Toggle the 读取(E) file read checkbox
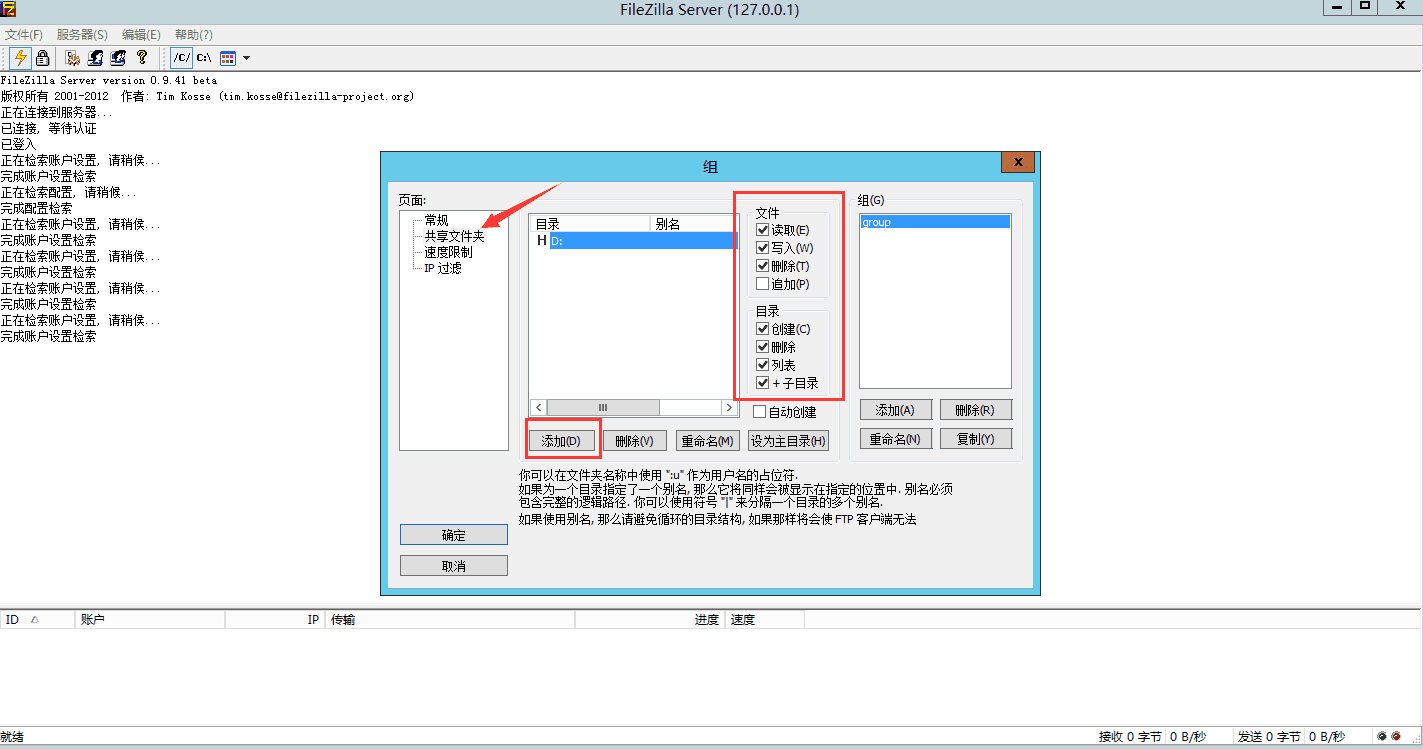Image resolution: width=1423 pixels, height=749 pixels. (x=763, y=230)
